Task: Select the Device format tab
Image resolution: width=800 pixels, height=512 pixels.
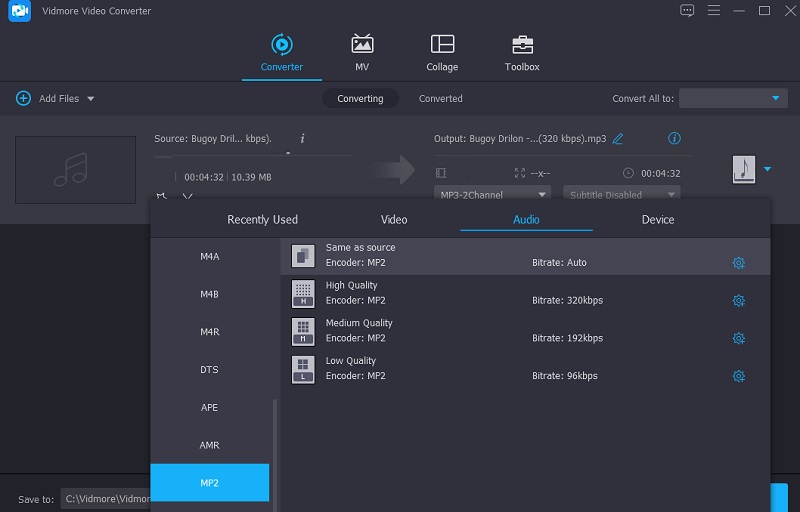Action: [657, 220]
